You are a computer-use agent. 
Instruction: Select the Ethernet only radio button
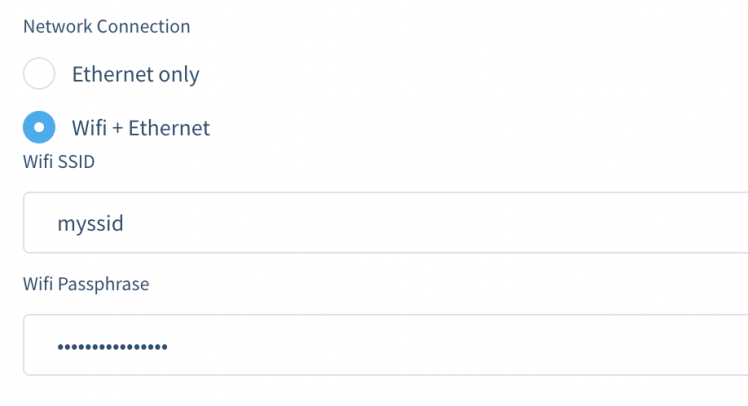(x=39, y=75)
